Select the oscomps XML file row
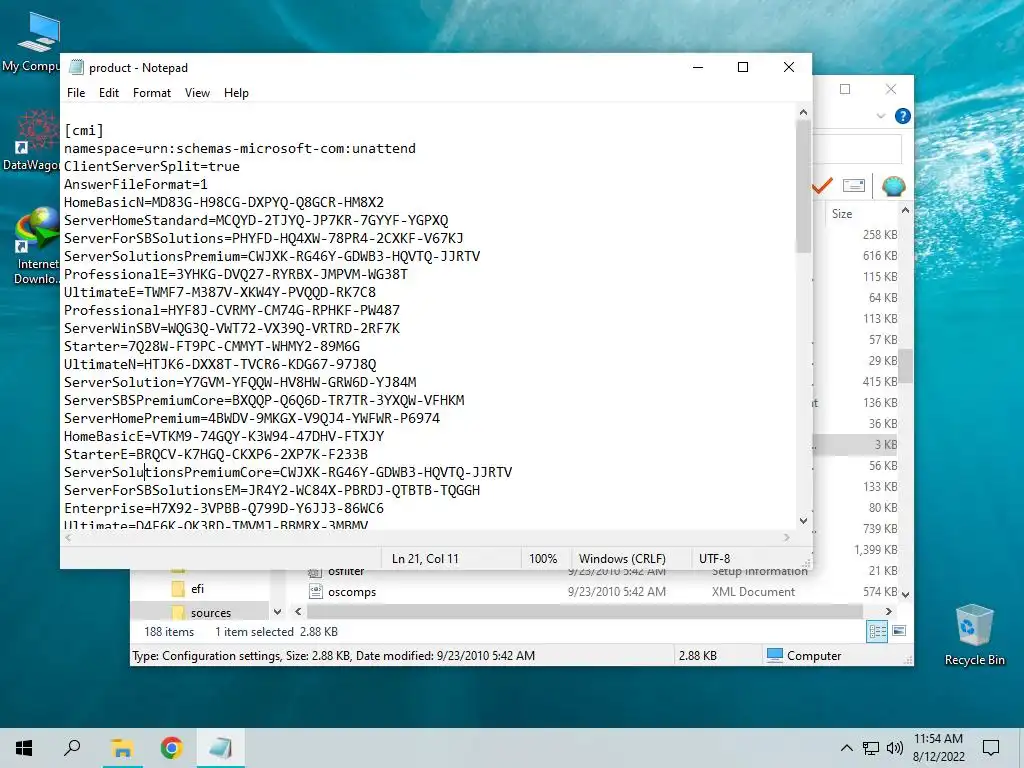The image size is (1024, 768). tap(601, 592)
